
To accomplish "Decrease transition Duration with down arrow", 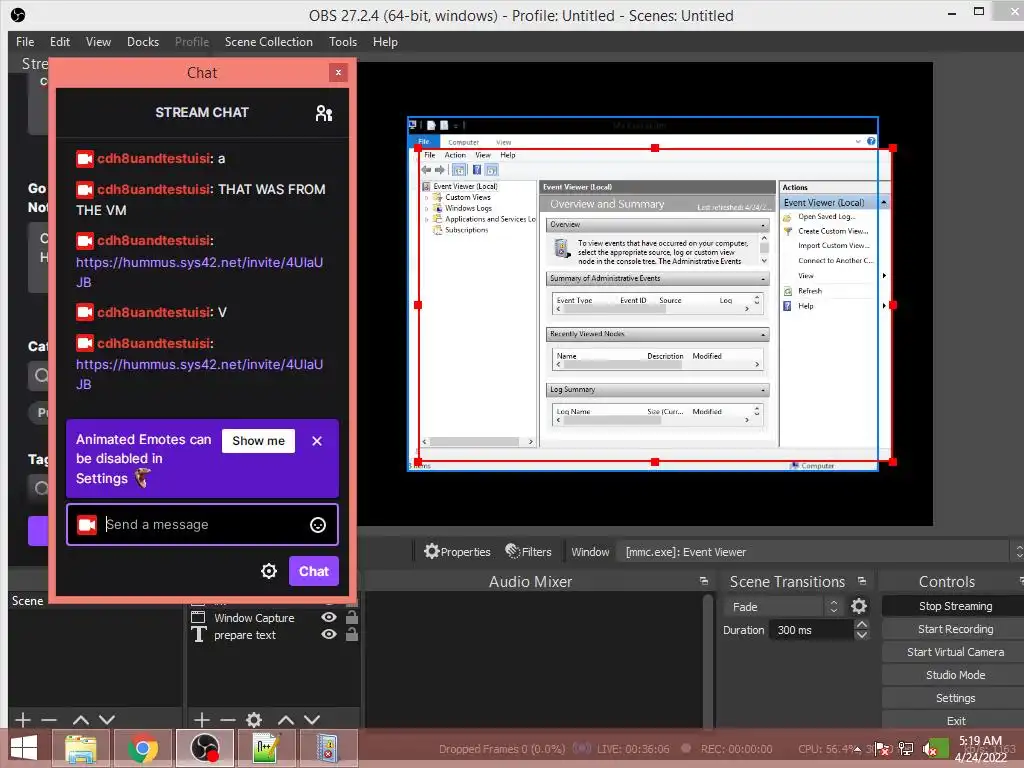I will tap(861, 635).
